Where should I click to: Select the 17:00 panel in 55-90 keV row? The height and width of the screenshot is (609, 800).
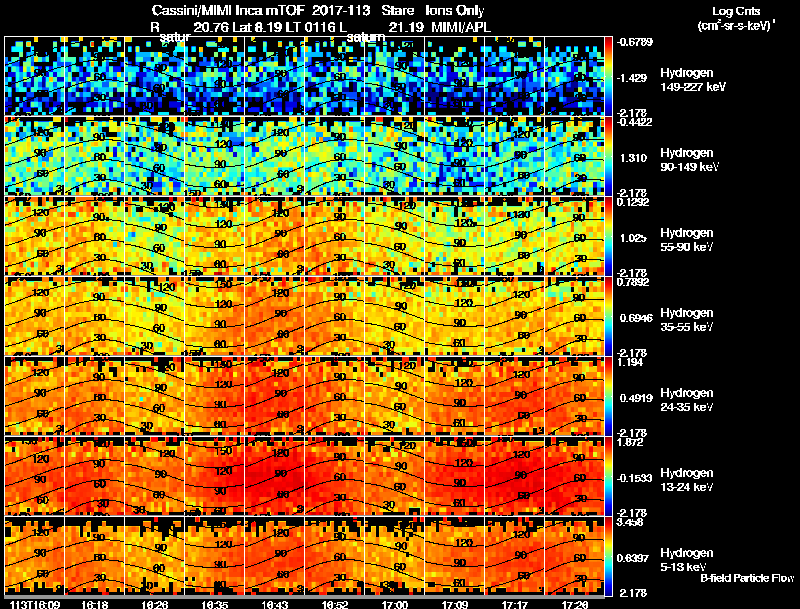point(394,236)
